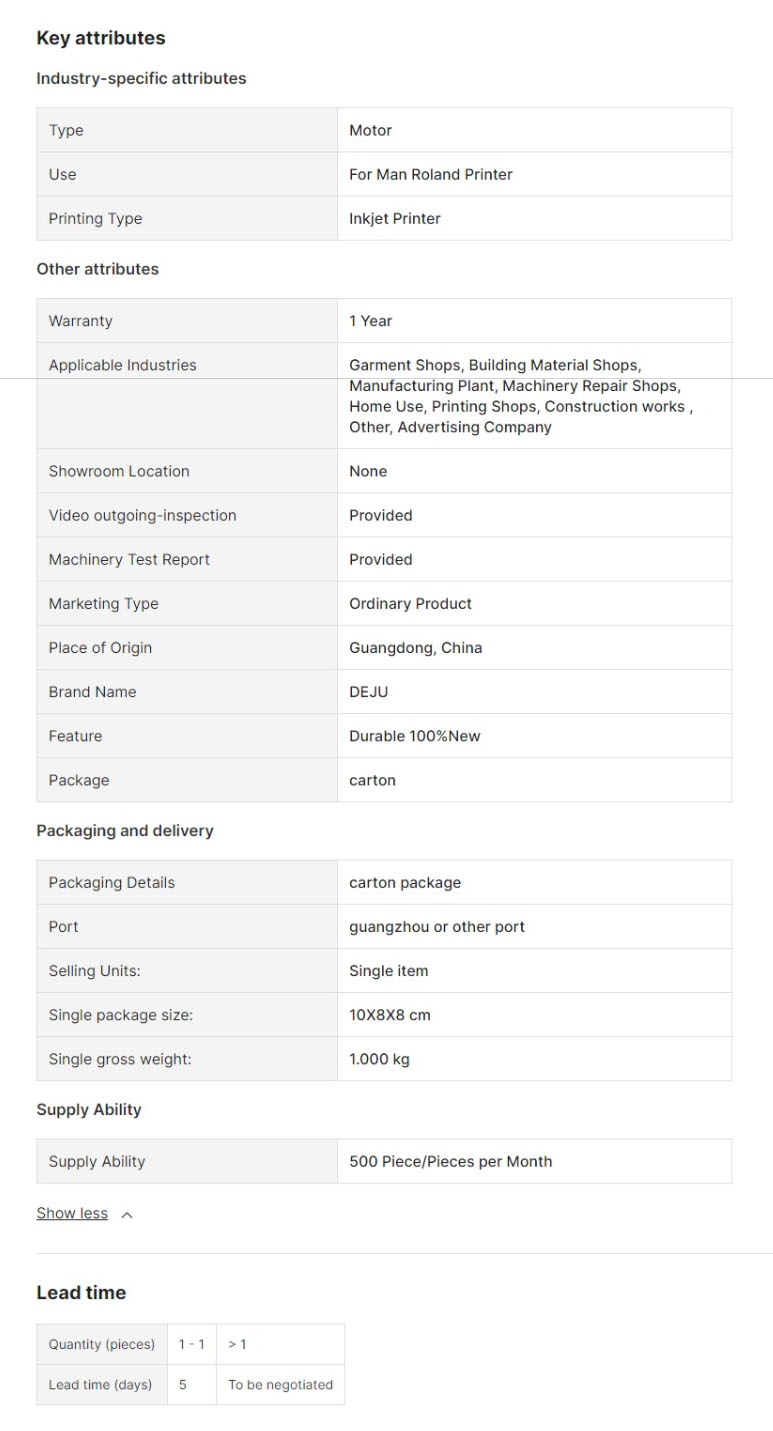The width and height of the screenshot is (773, 1431).
Task: Select the Machinery Test Report label
Action: coord(129,559)
